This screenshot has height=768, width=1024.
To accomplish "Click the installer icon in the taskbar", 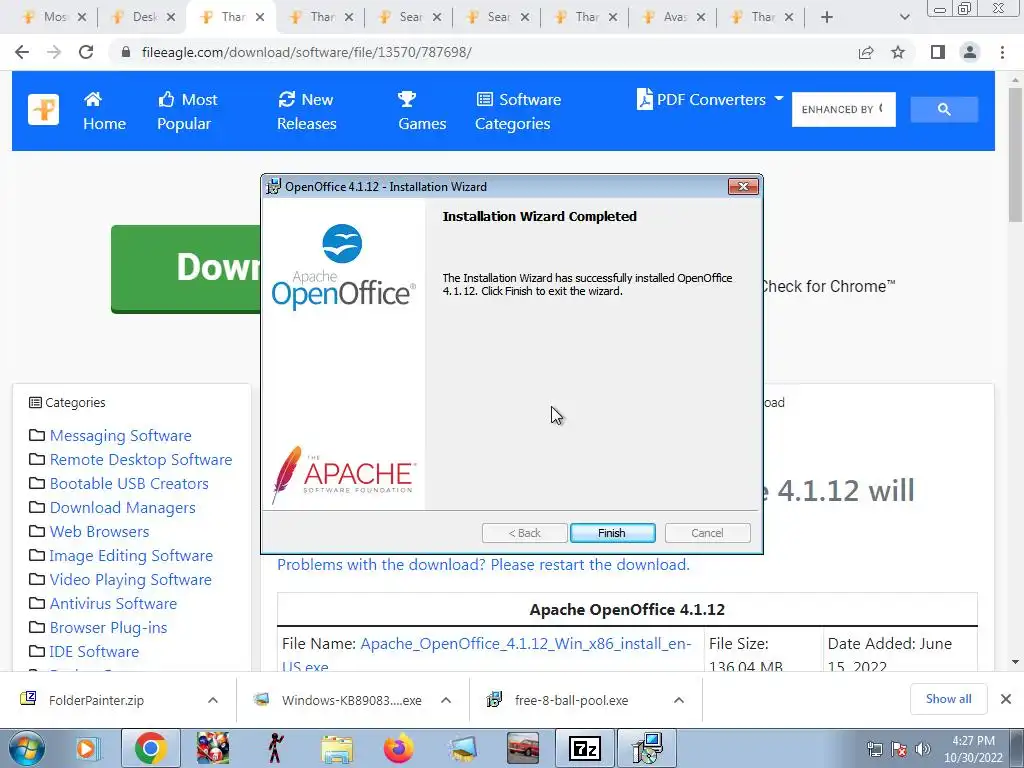I will pos(647,748).
